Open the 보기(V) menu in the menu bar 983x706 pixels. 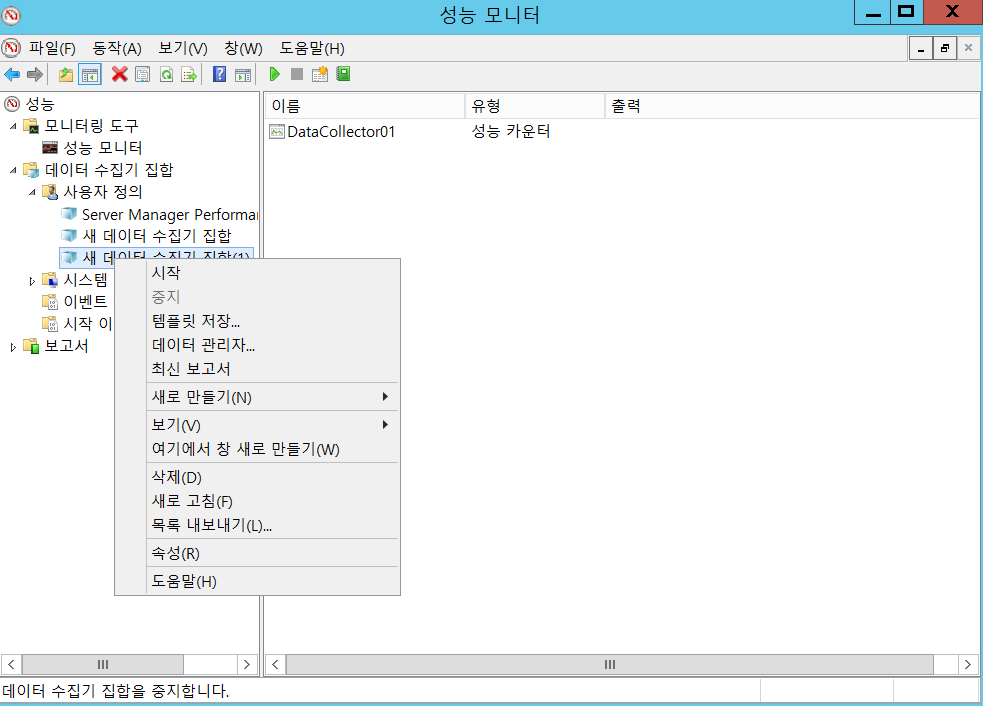coord(182,48)
